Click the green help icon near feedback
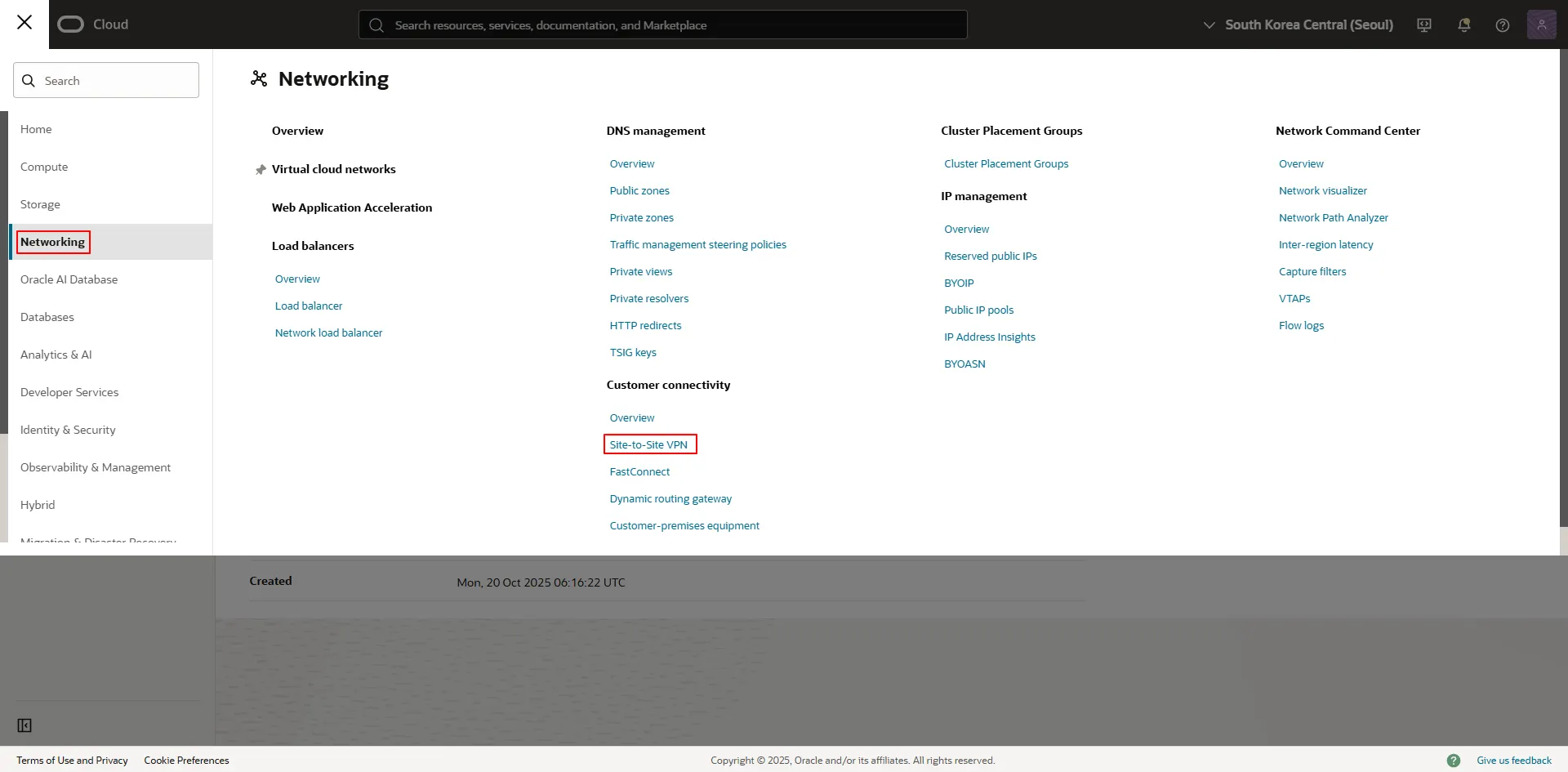 [x=1454, y=761]
